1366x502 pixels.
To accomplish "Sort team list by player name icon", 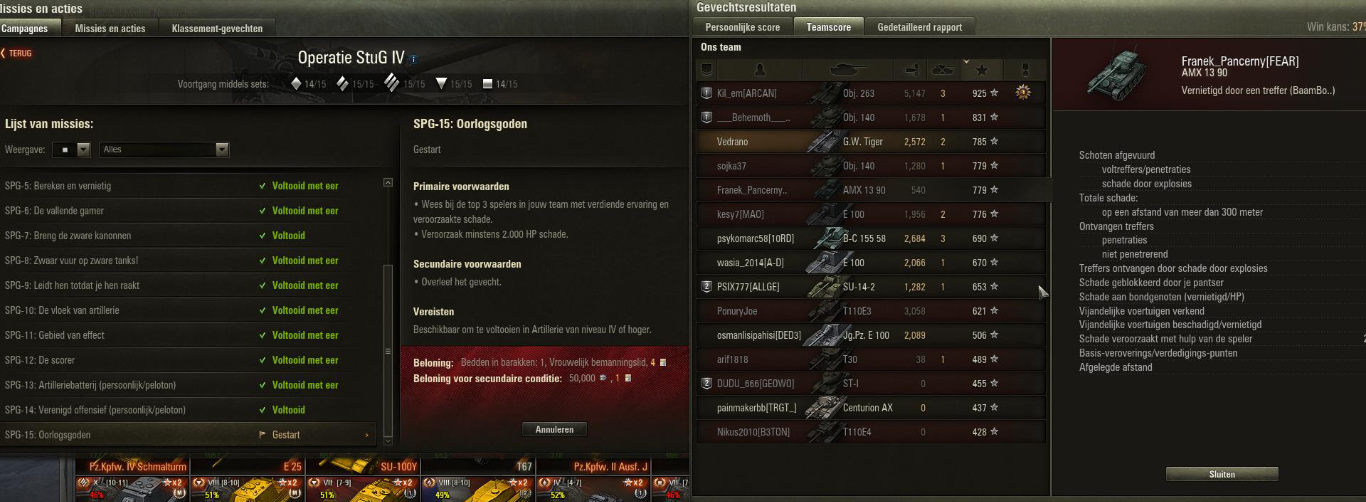I will pos(760,69).
